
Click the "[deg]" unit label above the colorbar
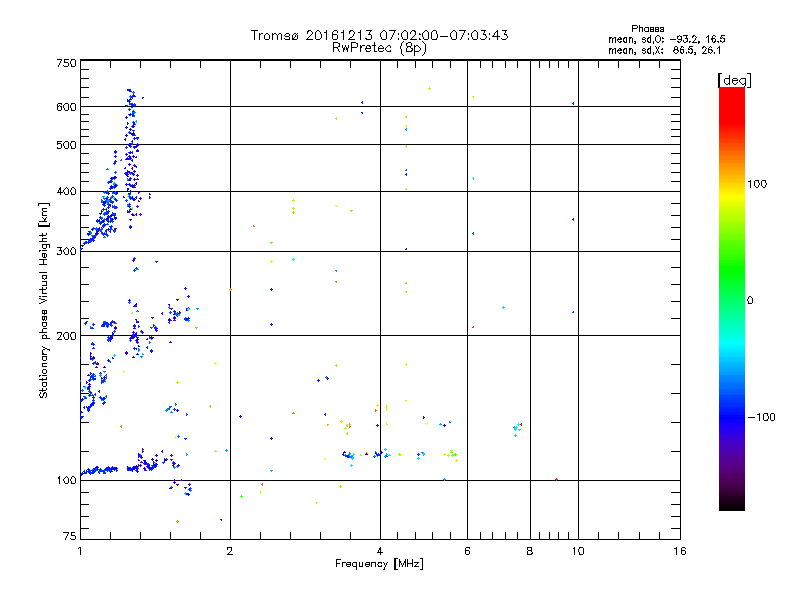734,80
